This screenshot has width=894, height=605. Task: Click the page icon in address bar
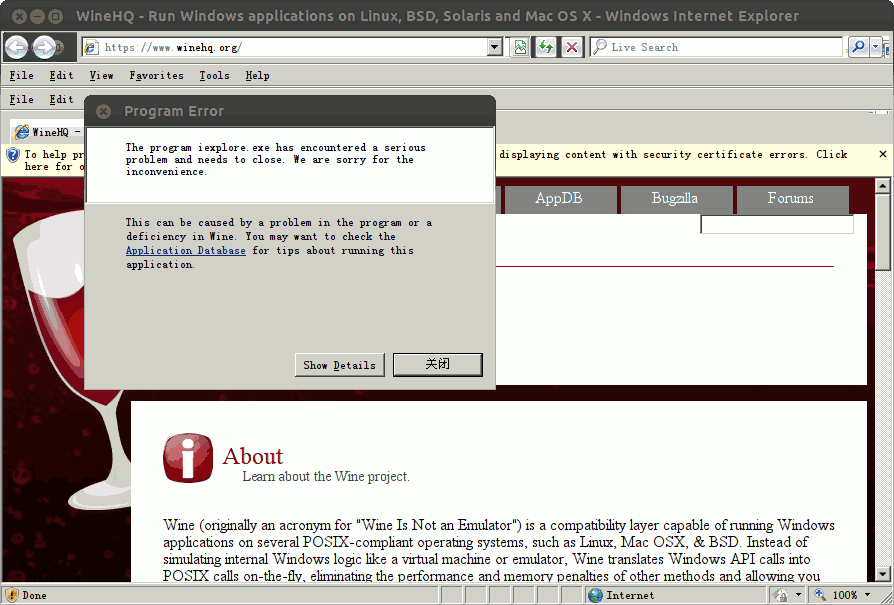pos(91,47)
